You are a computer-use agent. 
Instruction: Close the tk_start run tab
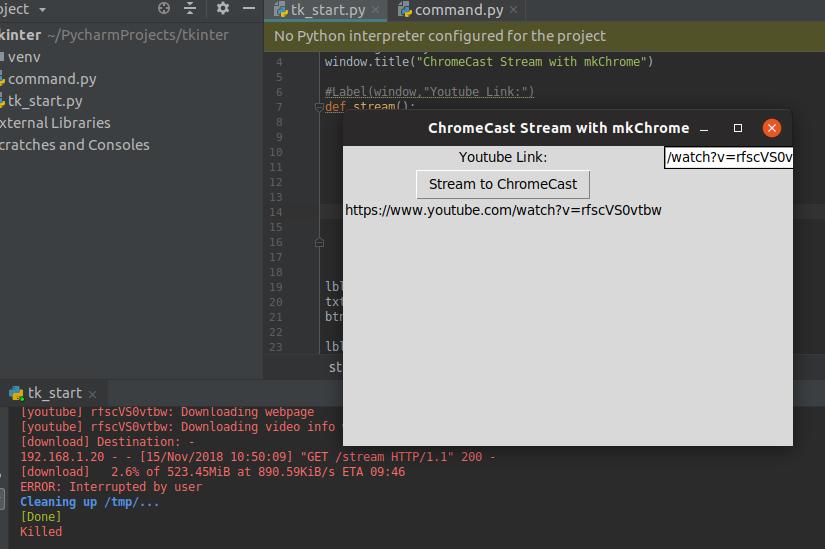[93, 394]
